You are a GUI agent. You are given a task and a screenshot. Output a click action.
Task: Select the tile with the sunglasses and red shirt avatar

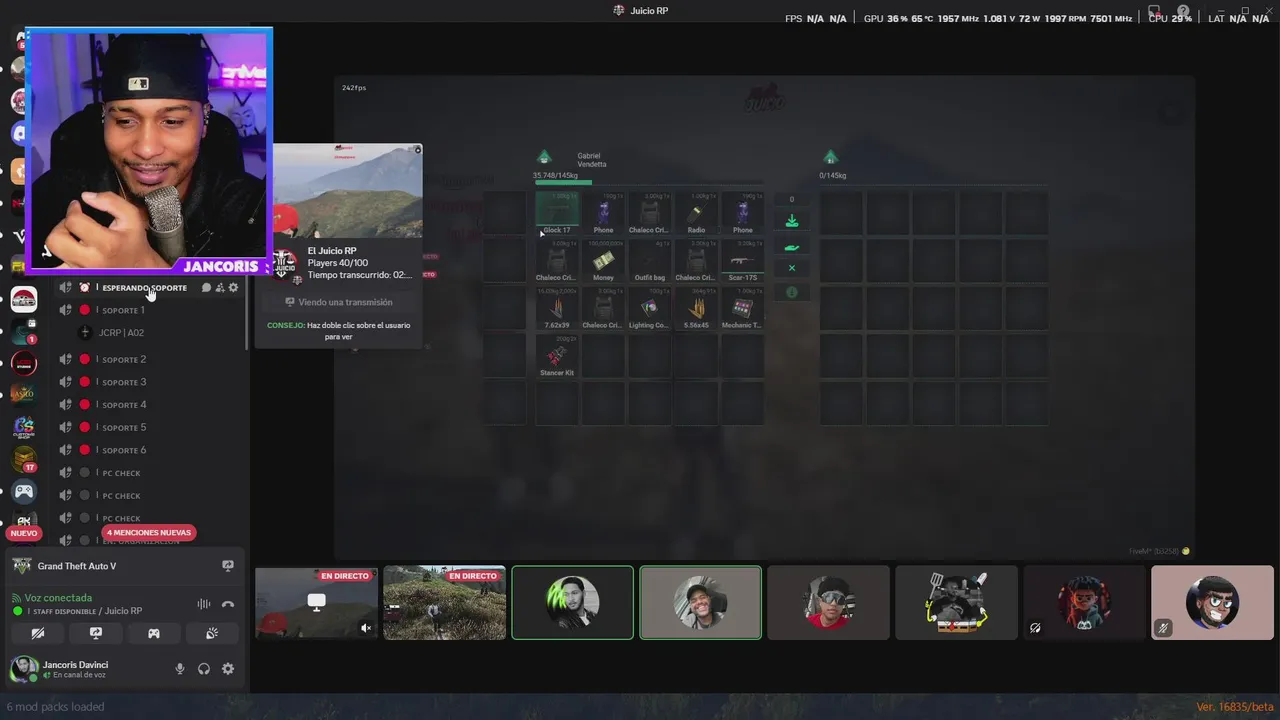tap(829, 603)
